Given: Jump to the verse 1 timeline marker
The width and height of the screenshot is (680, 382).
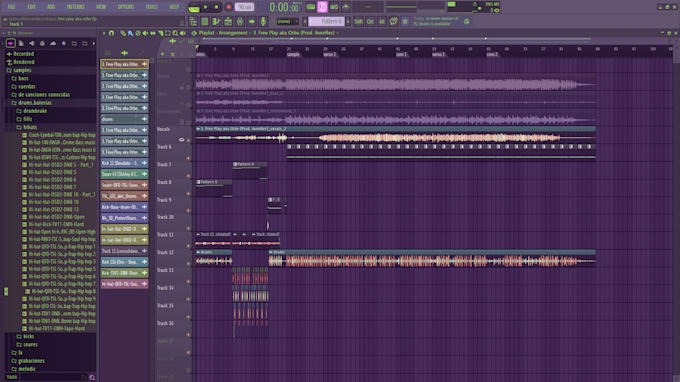Looking at the screenshot, I should [330, 55].
